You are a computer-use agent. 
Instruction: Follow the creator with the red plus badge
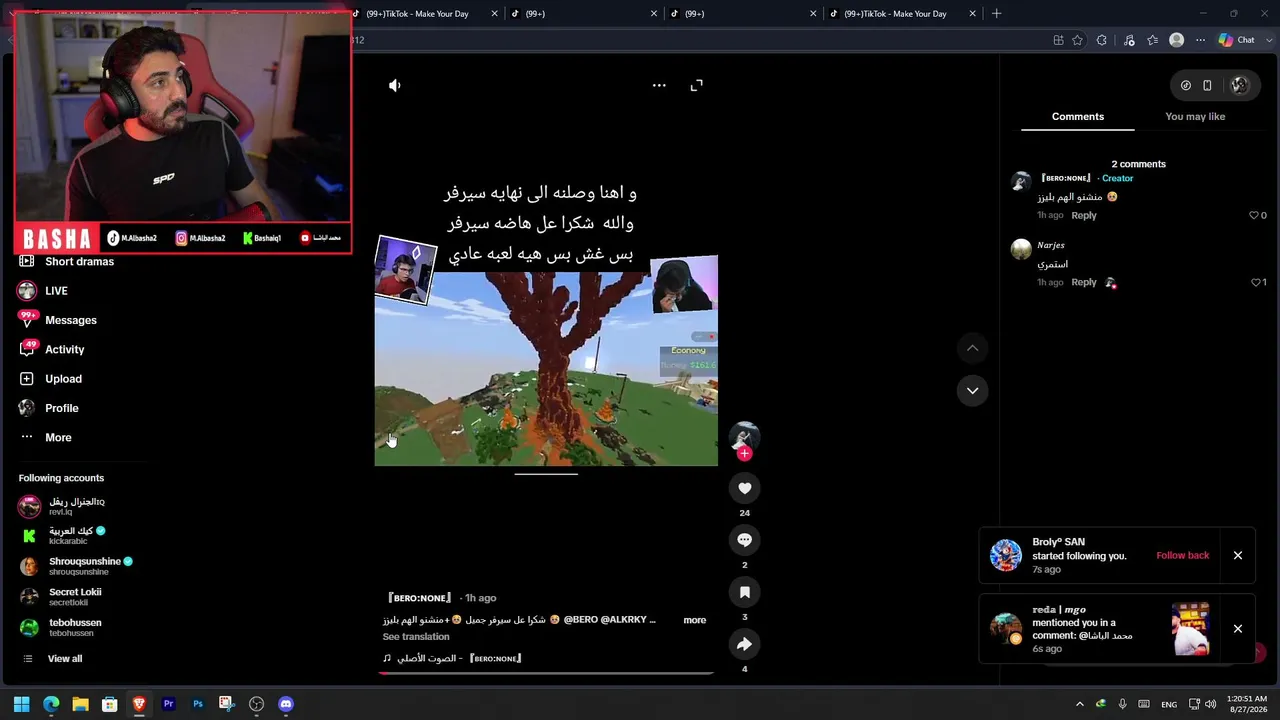pyautogui.click(x=744, y=454)
